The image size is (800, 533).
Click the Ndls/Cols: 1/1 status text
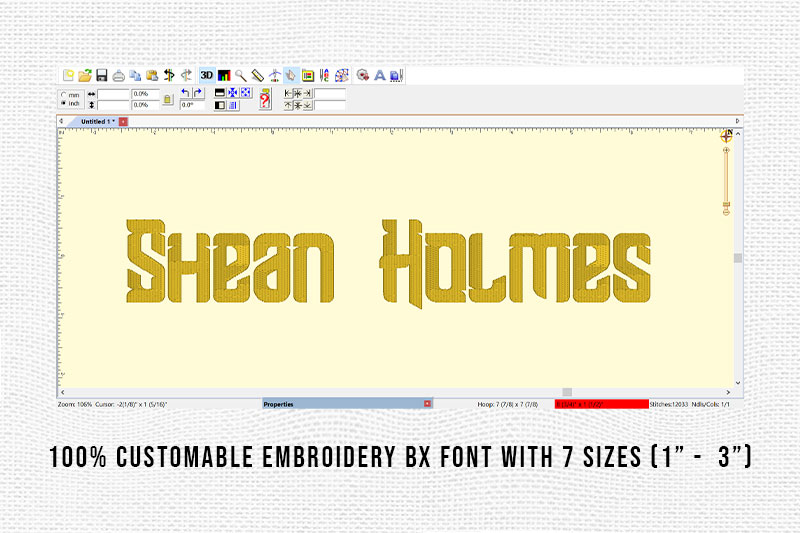(x=711, y=404)
